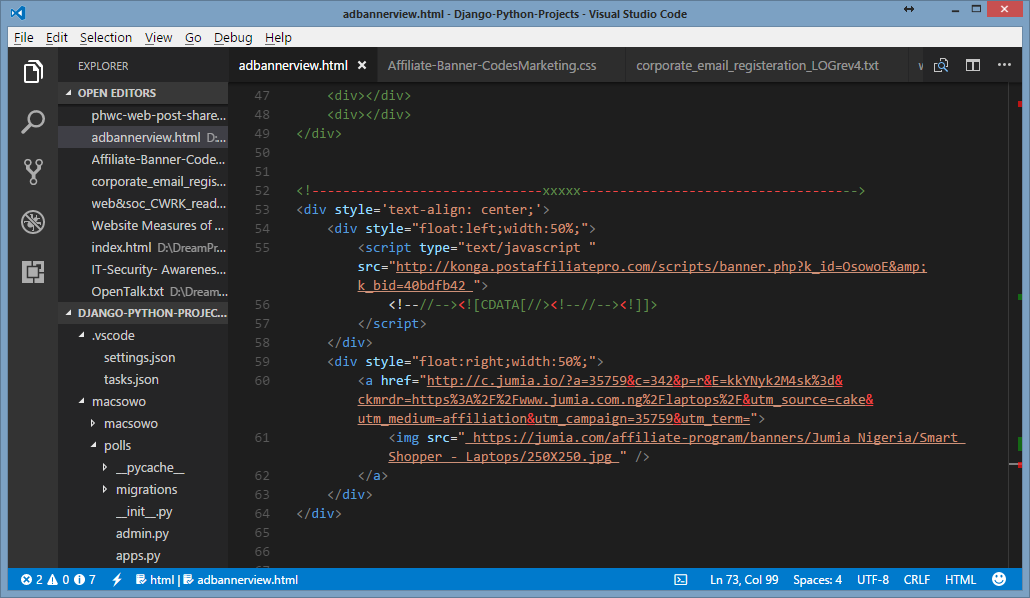Change file encoding via UTF-8
The image size is (1030, 598).
[x=872, y=580]
